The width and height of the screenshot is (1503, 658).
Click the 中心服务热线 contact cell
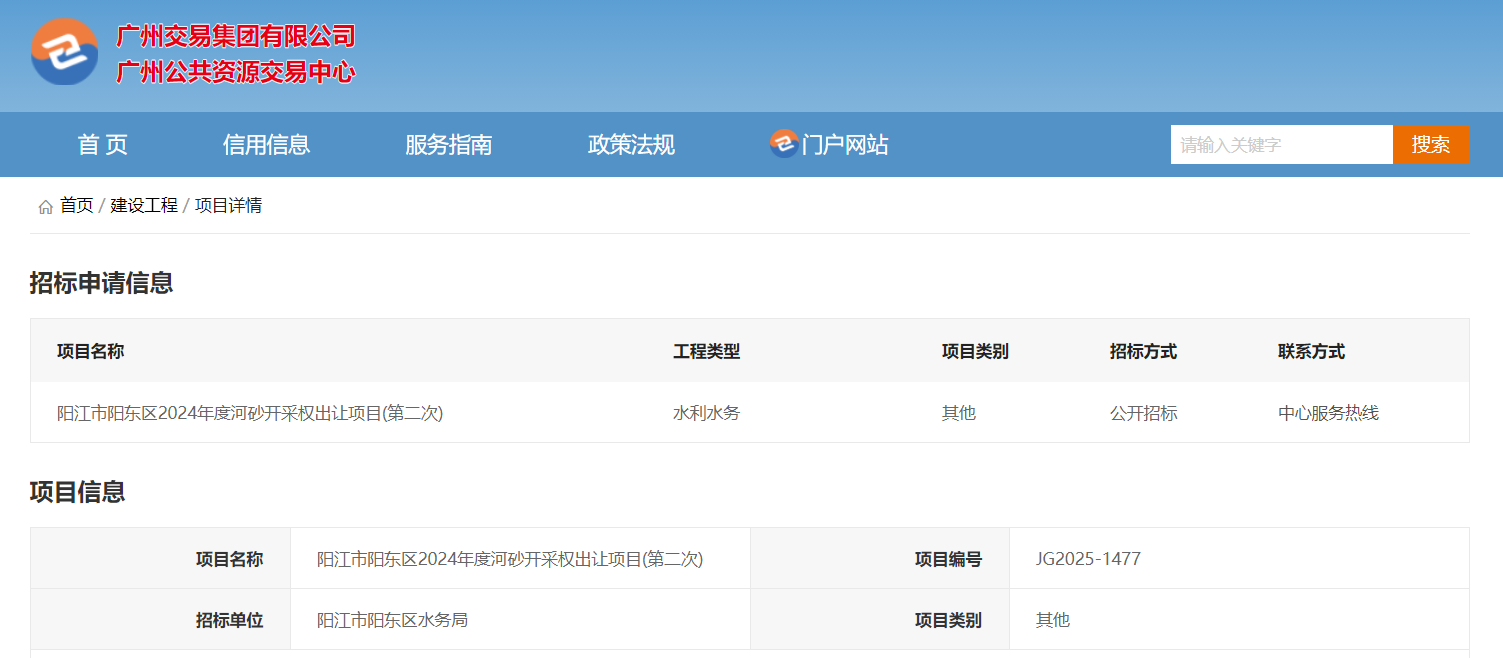[1328, 413]
